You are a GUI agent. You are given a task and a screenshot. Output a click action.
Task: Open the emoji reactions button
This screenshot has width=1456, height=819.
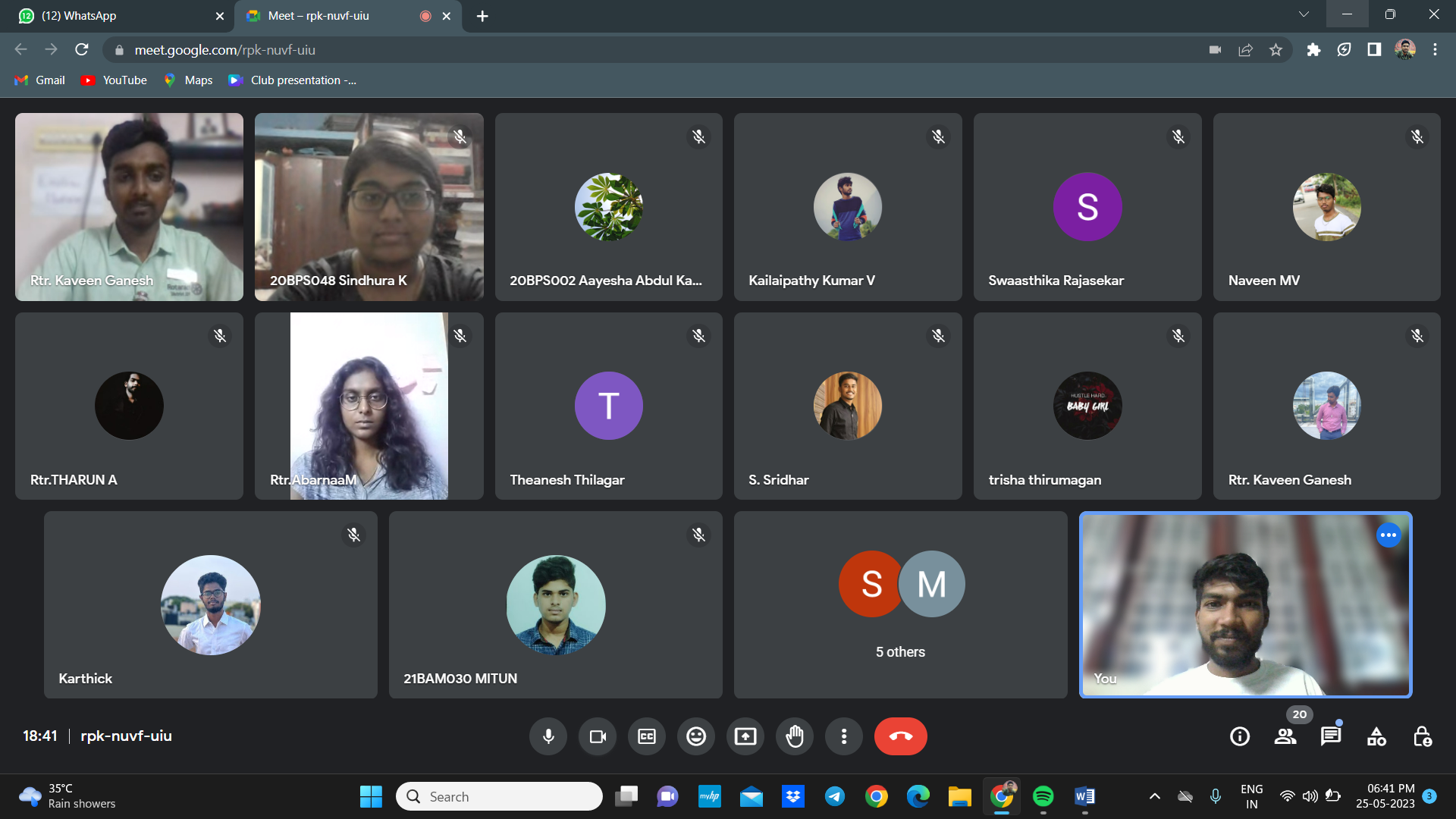pyautogui.click(x=695, y=736)
